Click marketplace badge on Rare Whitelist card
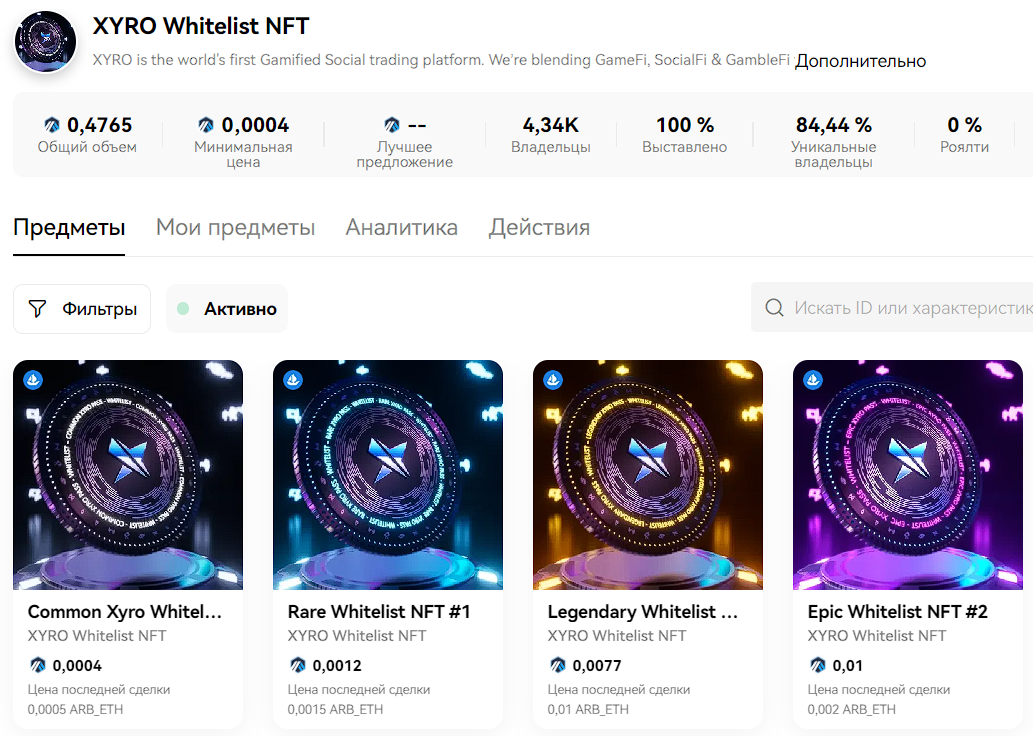1033x736 pixels. click(292, 380)
